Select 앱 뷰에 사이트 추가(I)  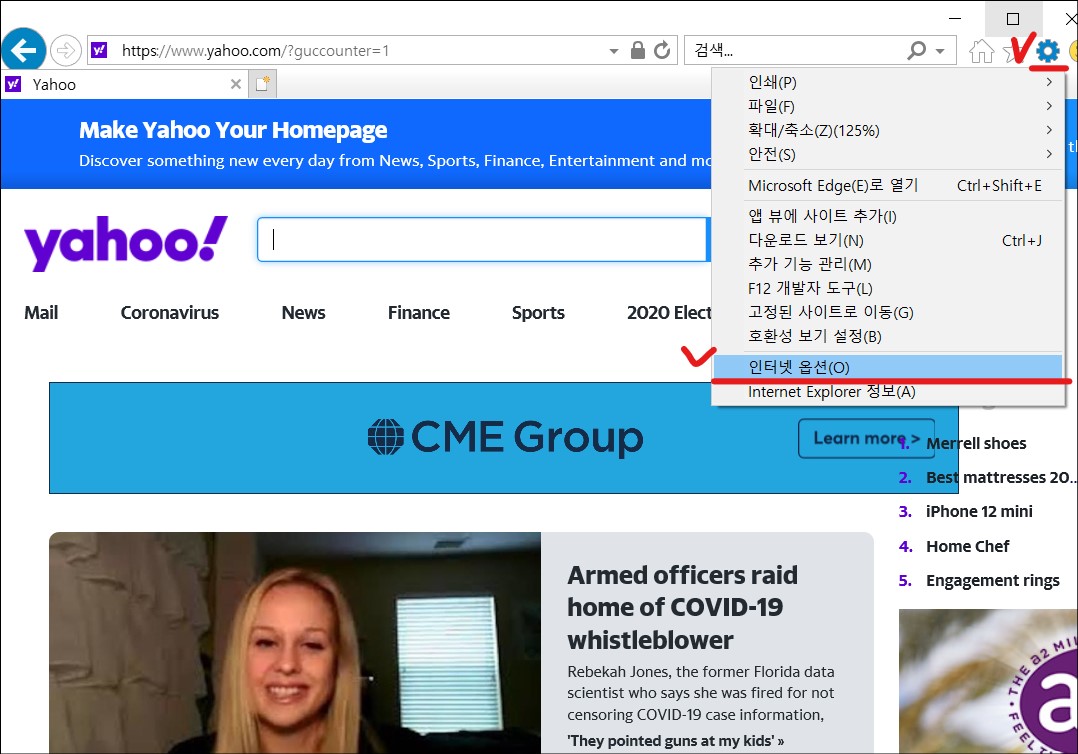888,216
